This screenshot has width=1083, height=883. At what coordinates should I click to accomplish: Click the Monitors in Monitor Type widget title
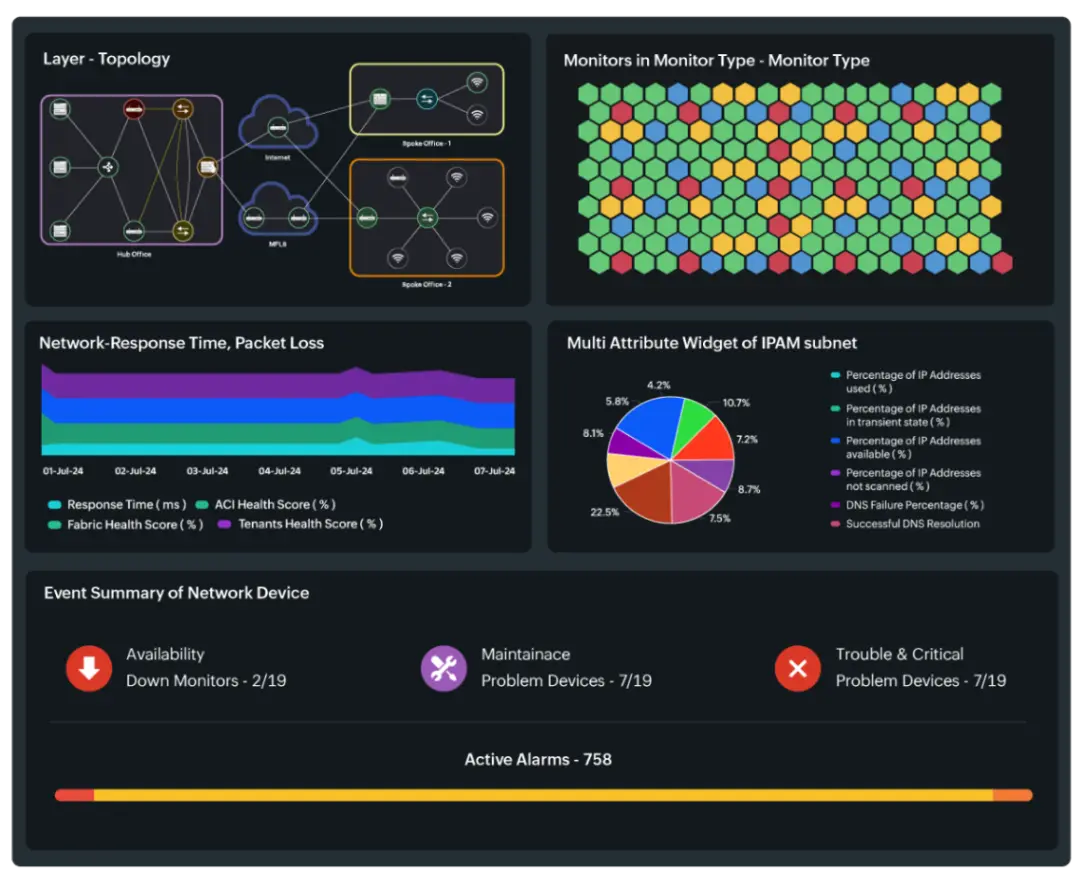pyautogui.click(x=716, y=60)
